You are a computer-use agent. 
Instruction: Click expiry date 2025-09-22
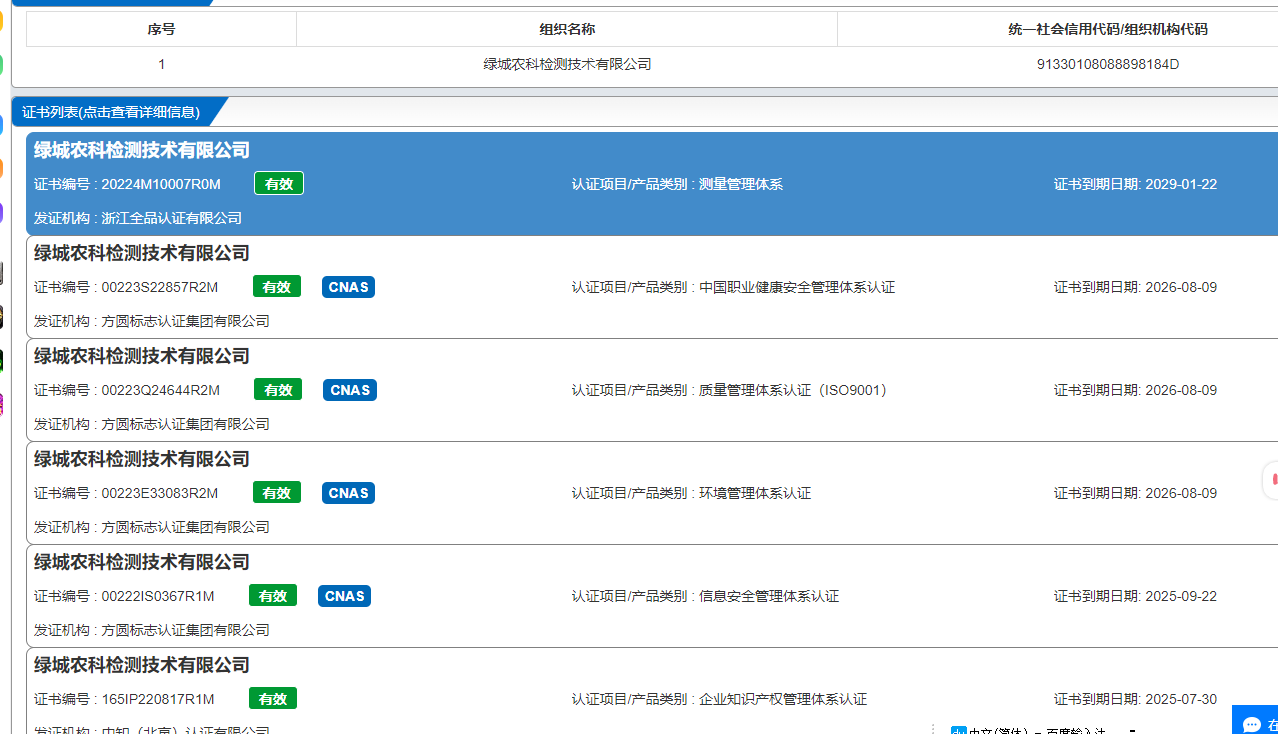1181,596
